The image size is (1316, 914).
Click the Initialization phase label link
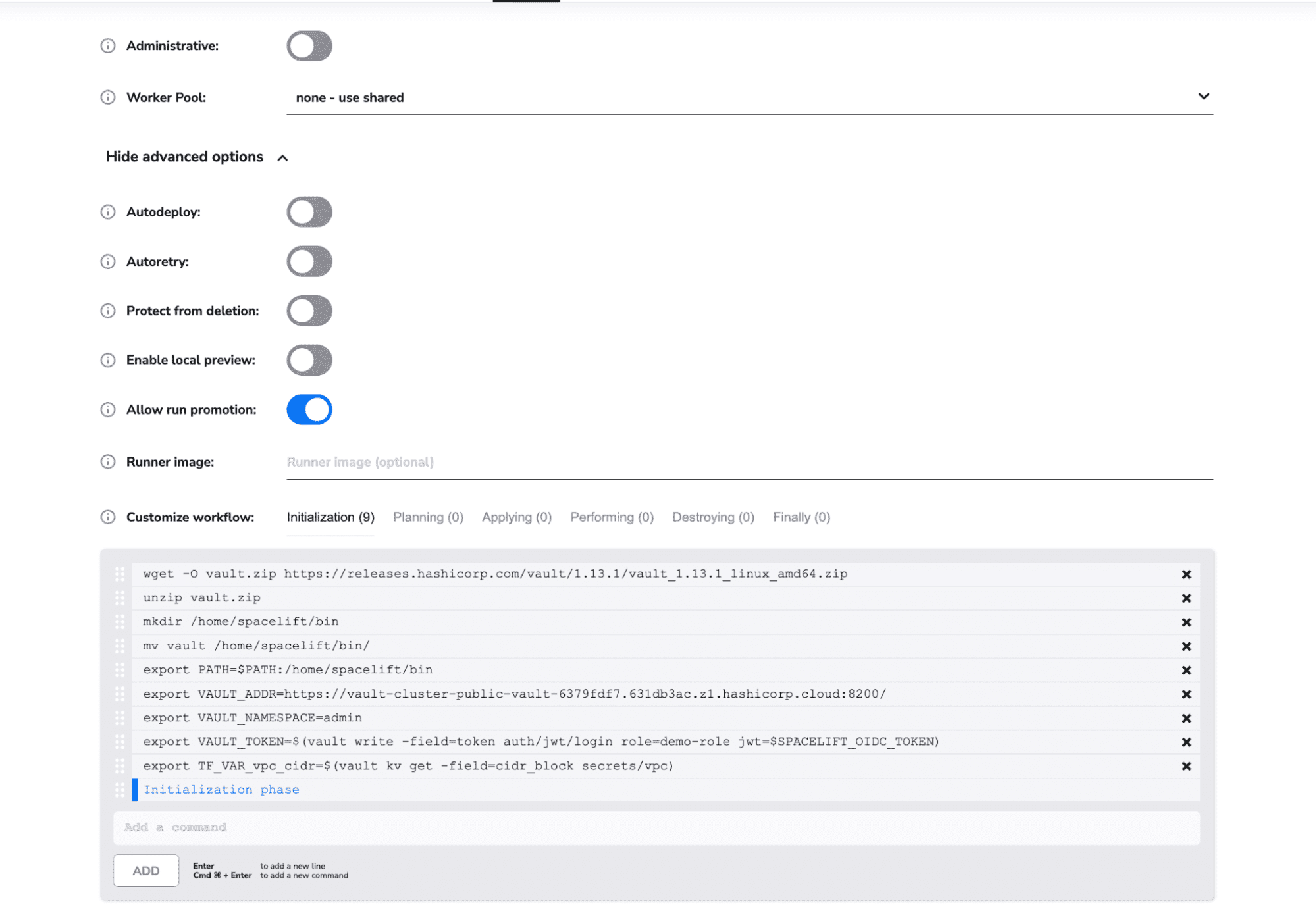220,789
